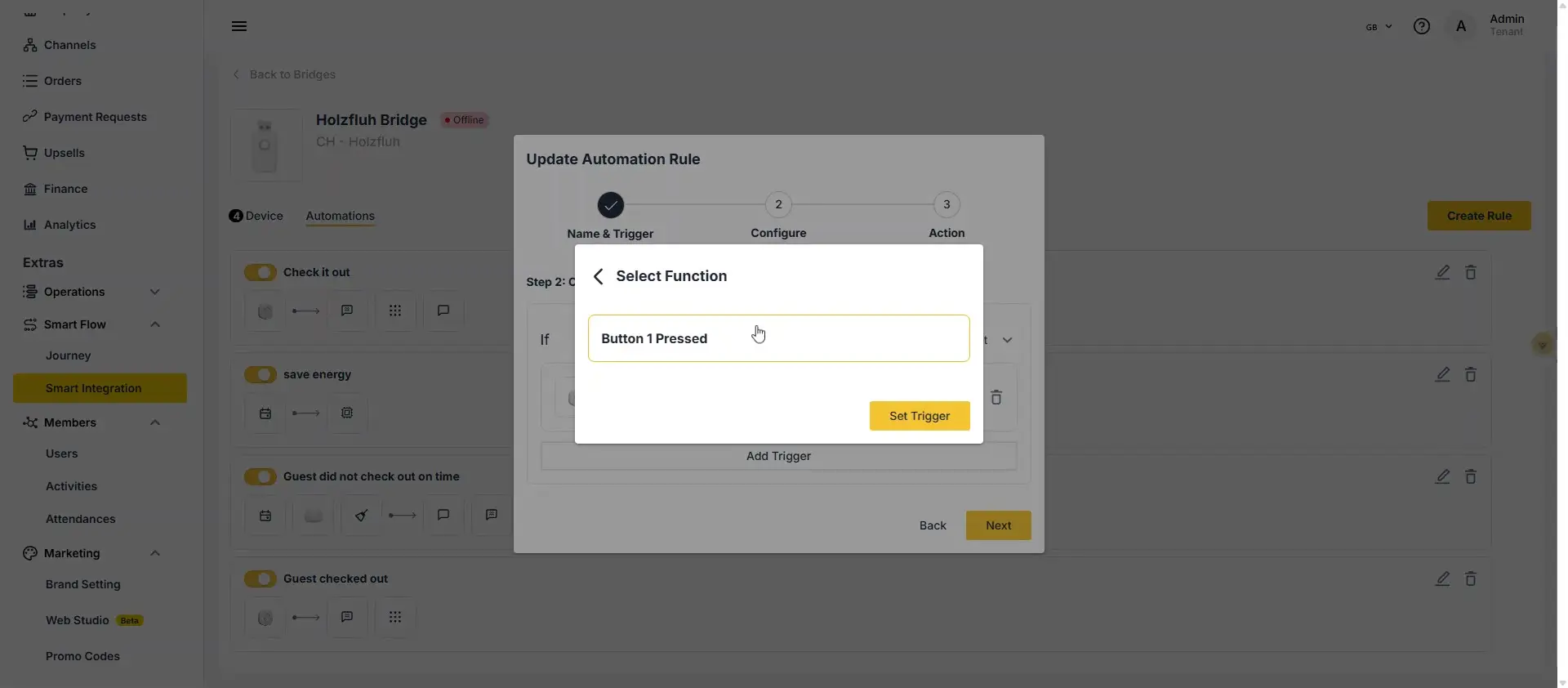Screen dimensions: 1568x688
Task: Delete the trigger via trash icon in dialog
Action: point(996,397)
